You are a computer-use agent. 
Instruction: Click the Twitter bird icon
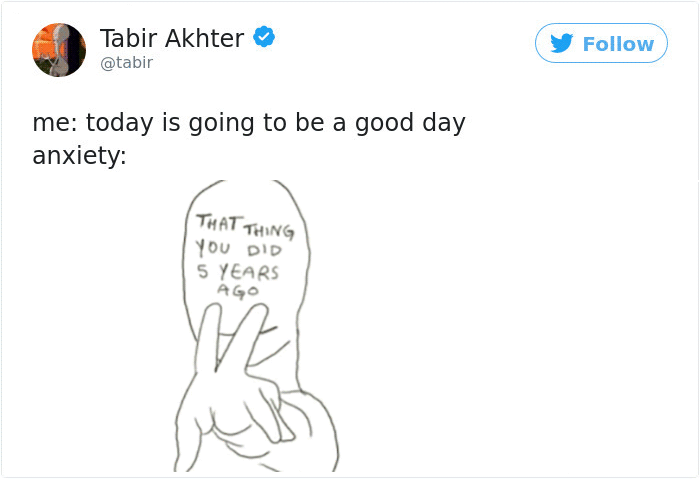(562, 43)
